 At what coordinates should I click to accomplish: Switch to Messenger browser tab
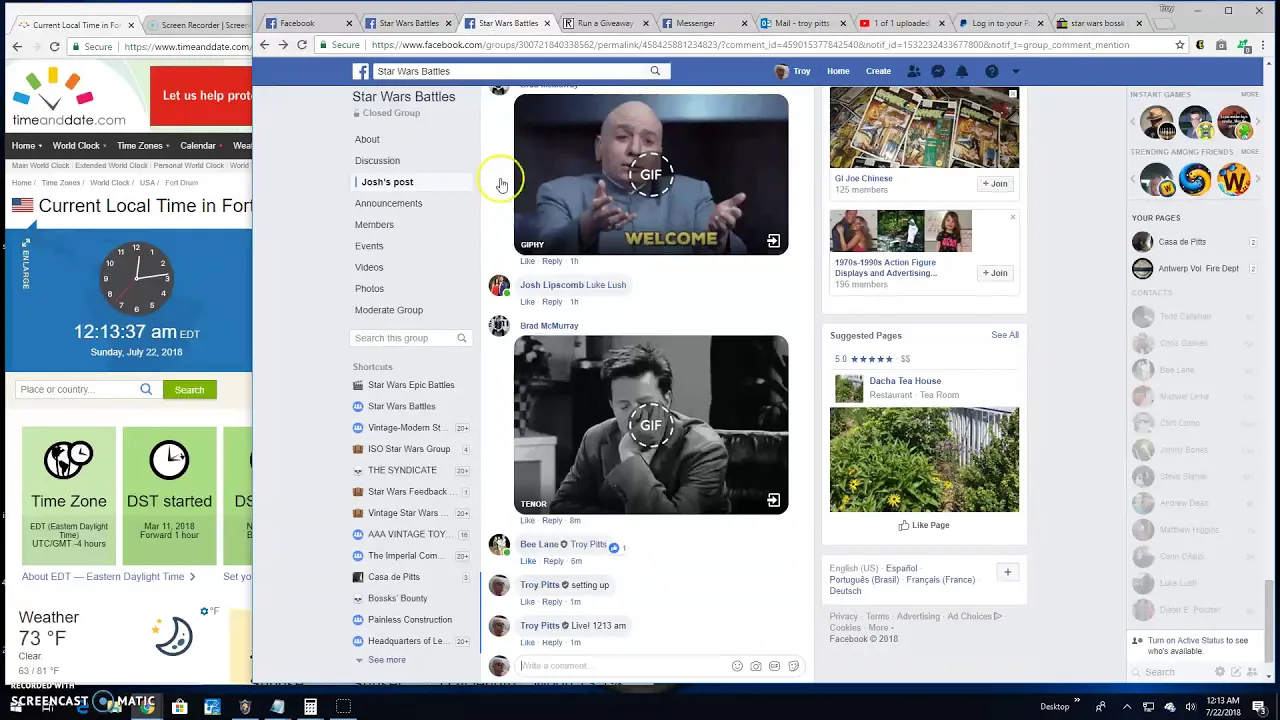704,23
